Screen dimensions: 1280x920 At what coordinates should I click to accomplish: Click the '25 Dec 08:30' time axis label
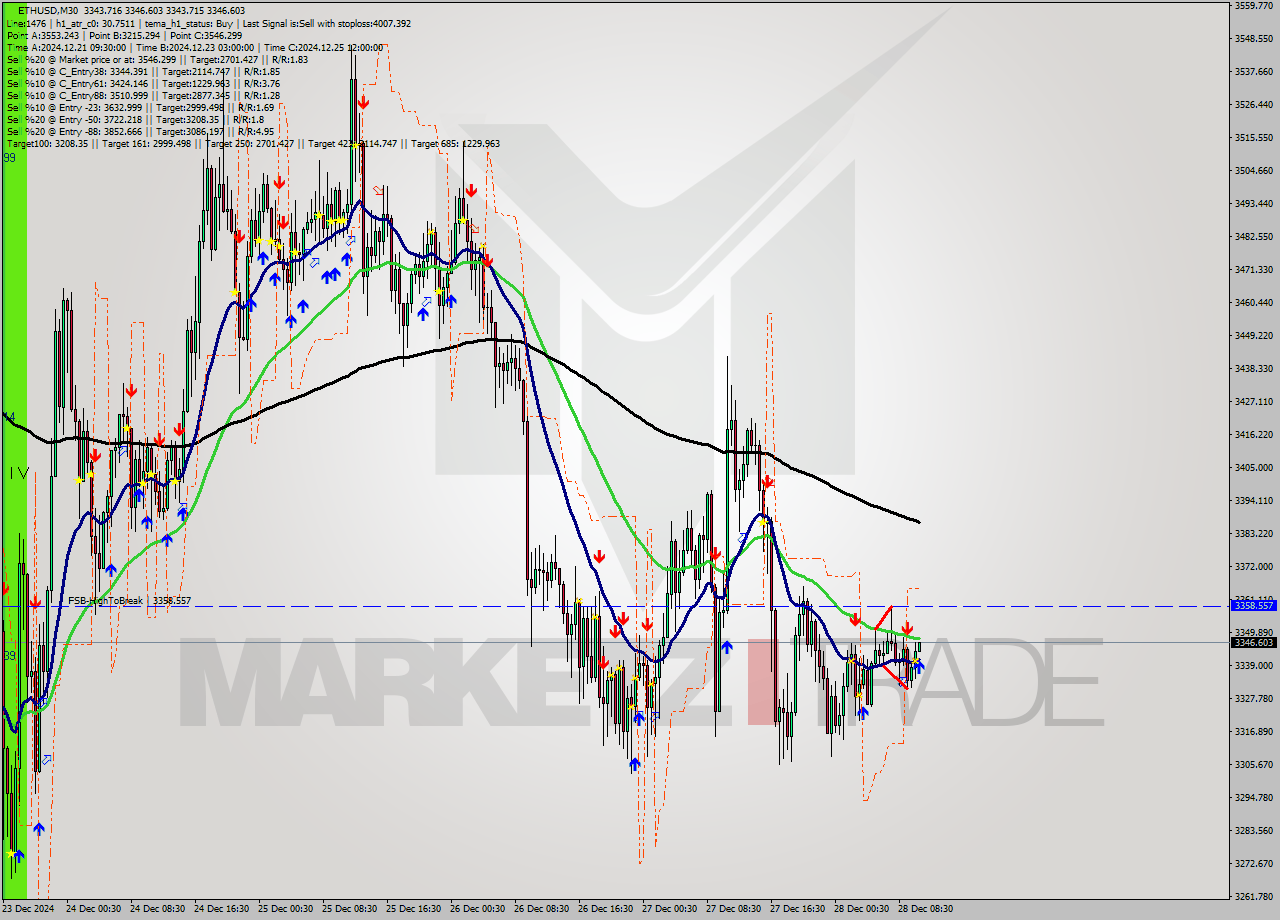coord(349,909)
